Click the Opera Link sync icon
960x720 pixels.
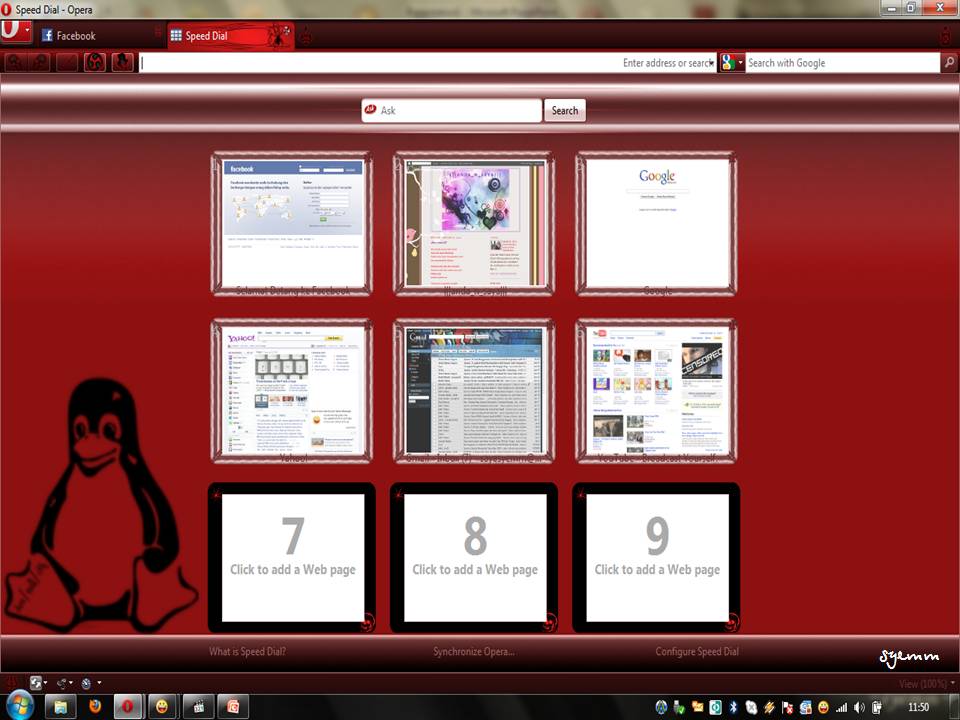point(36,683)
